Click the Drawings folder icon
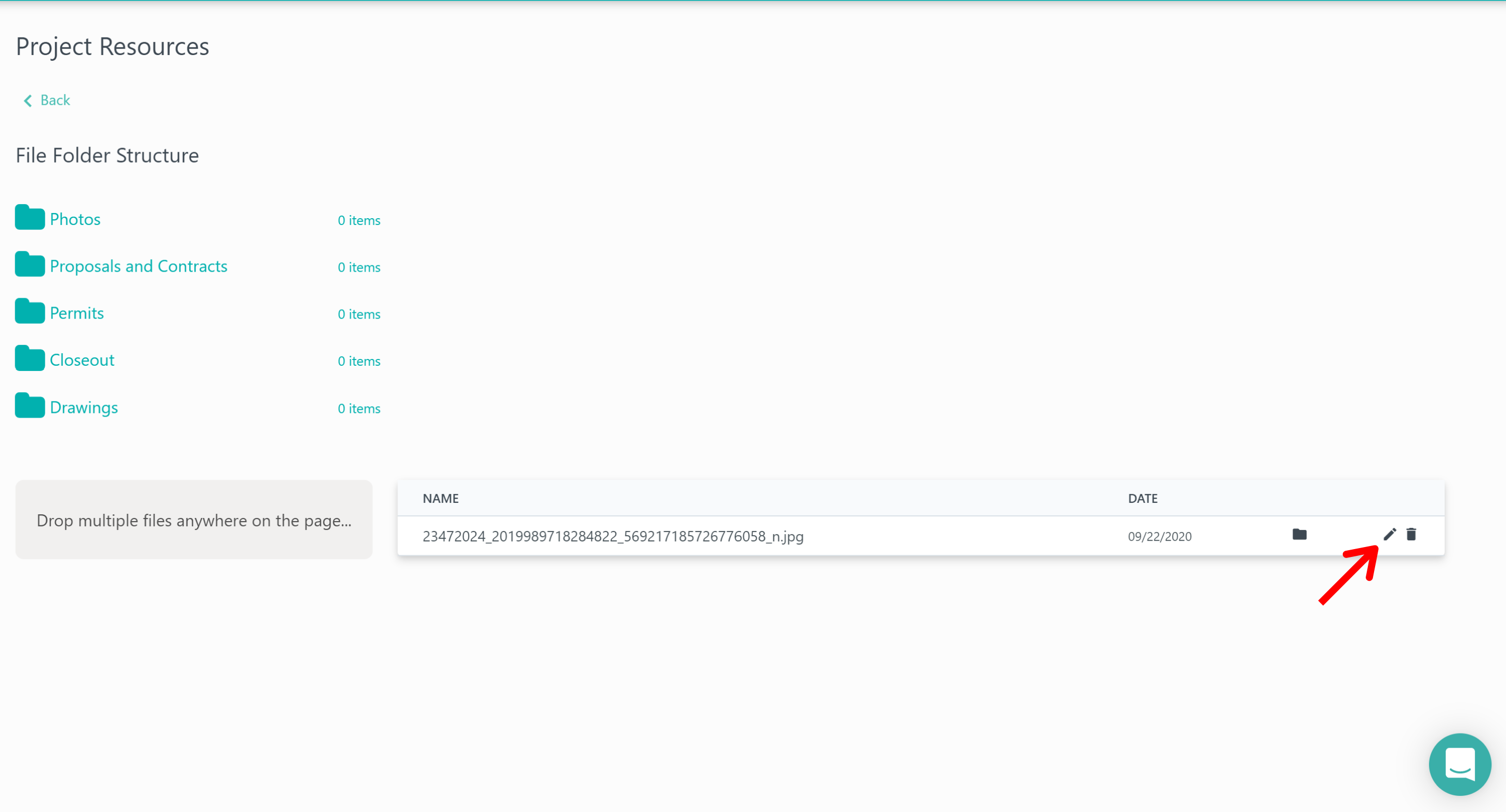 [x=30, y=406]
